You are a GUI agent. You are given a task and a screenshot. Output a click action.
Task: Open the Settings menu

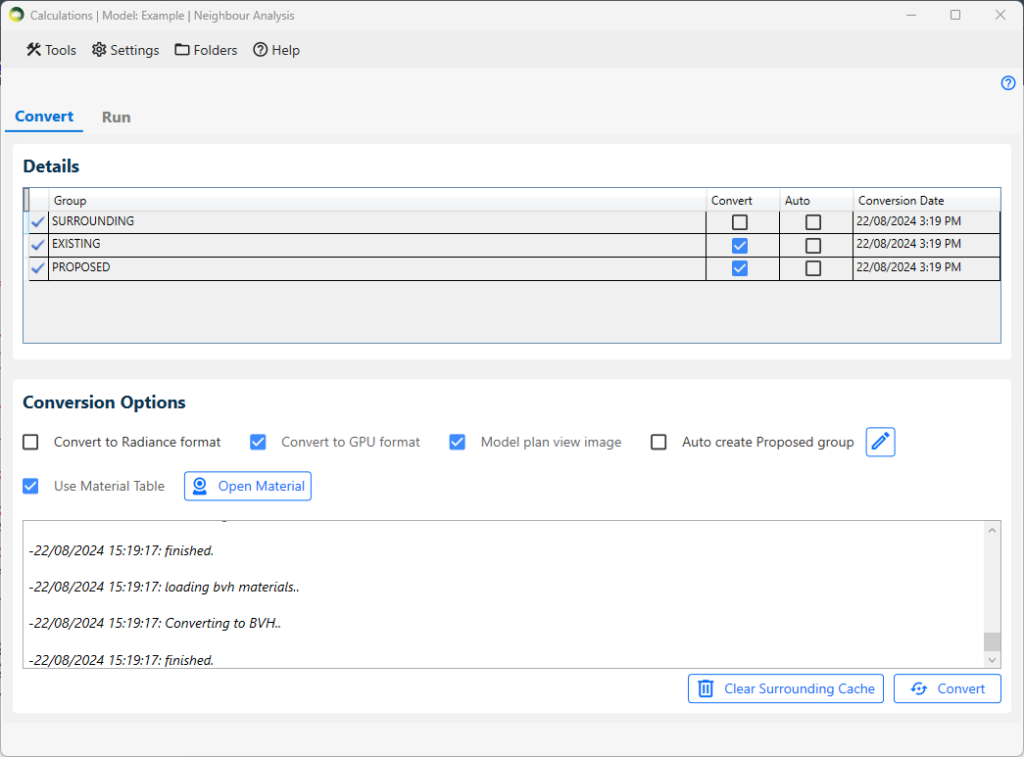[126, 50]
